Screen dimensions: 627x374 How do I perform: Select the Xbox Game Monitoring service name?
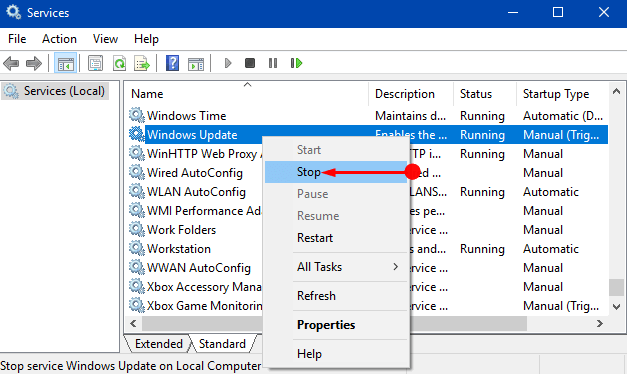click(x=204, y=306)
